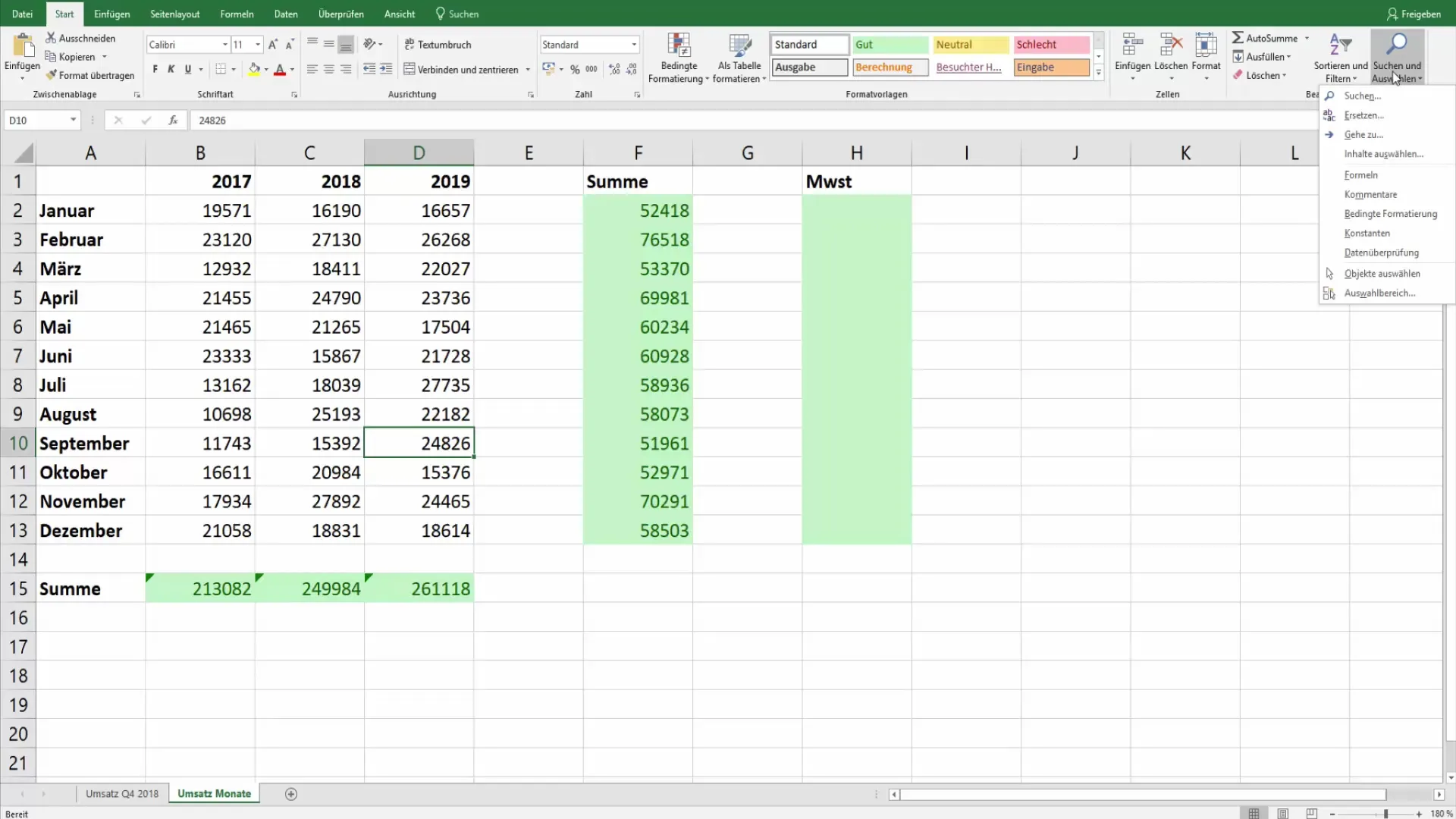Click the borders icon

[221, 69]
